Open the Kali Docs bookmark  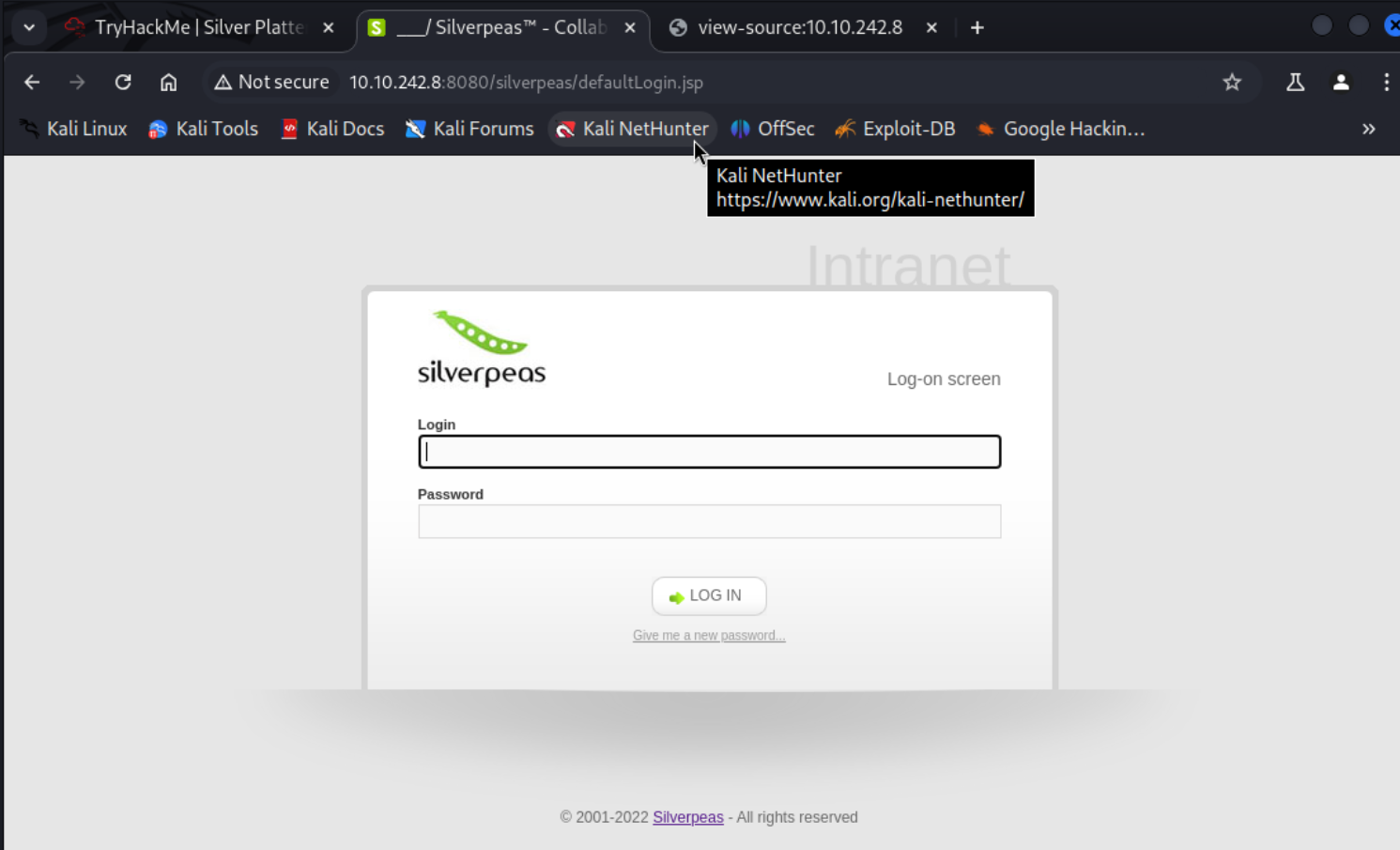click(x=332, y=129)
